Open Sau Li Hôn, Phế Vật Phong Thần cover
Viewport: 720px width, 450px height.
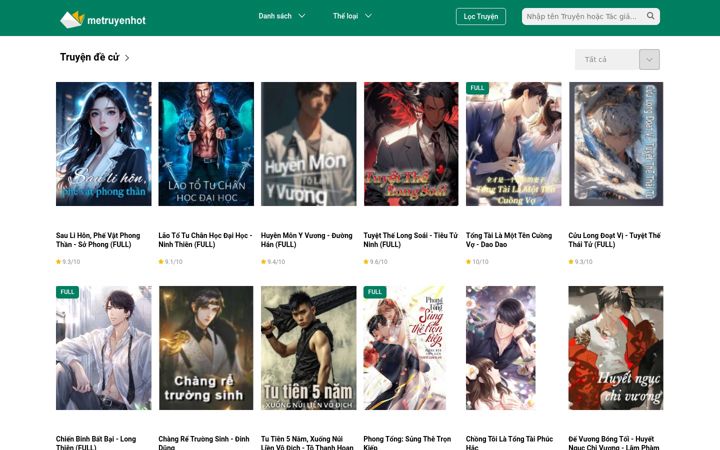104,144
